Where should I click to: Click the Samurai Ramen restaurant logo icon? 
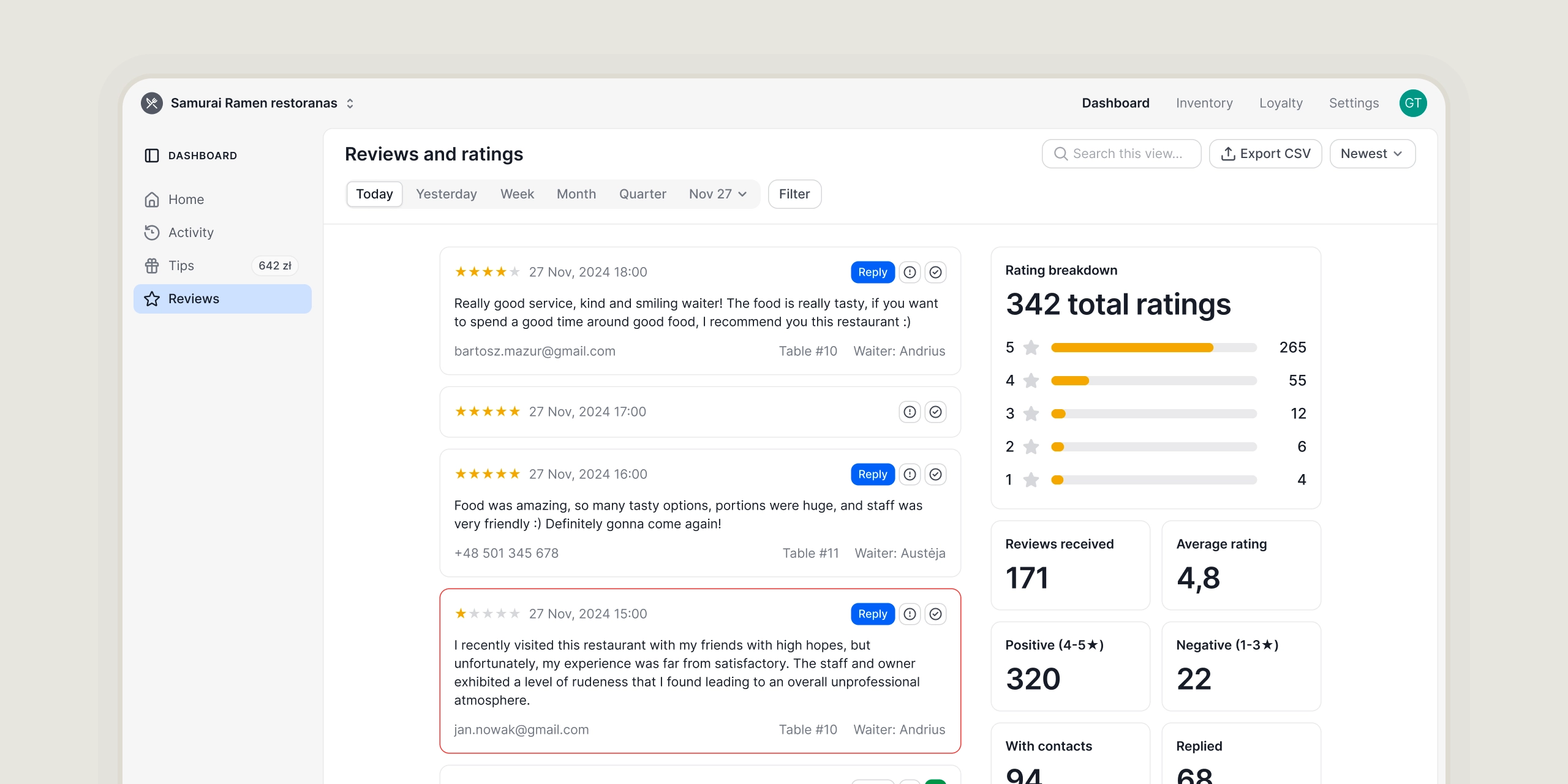coord(152,103)
